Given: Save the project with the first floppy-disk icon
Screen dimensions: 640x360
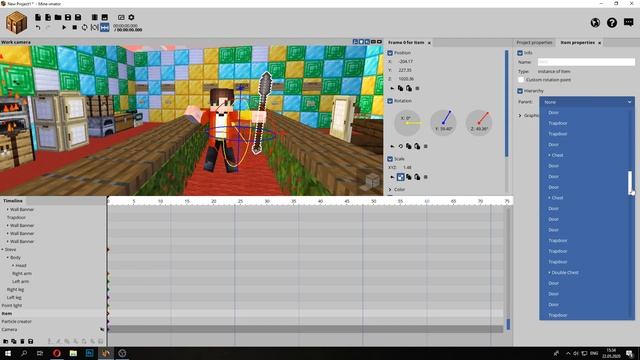Looking at the screenshot, I should 68,18.
